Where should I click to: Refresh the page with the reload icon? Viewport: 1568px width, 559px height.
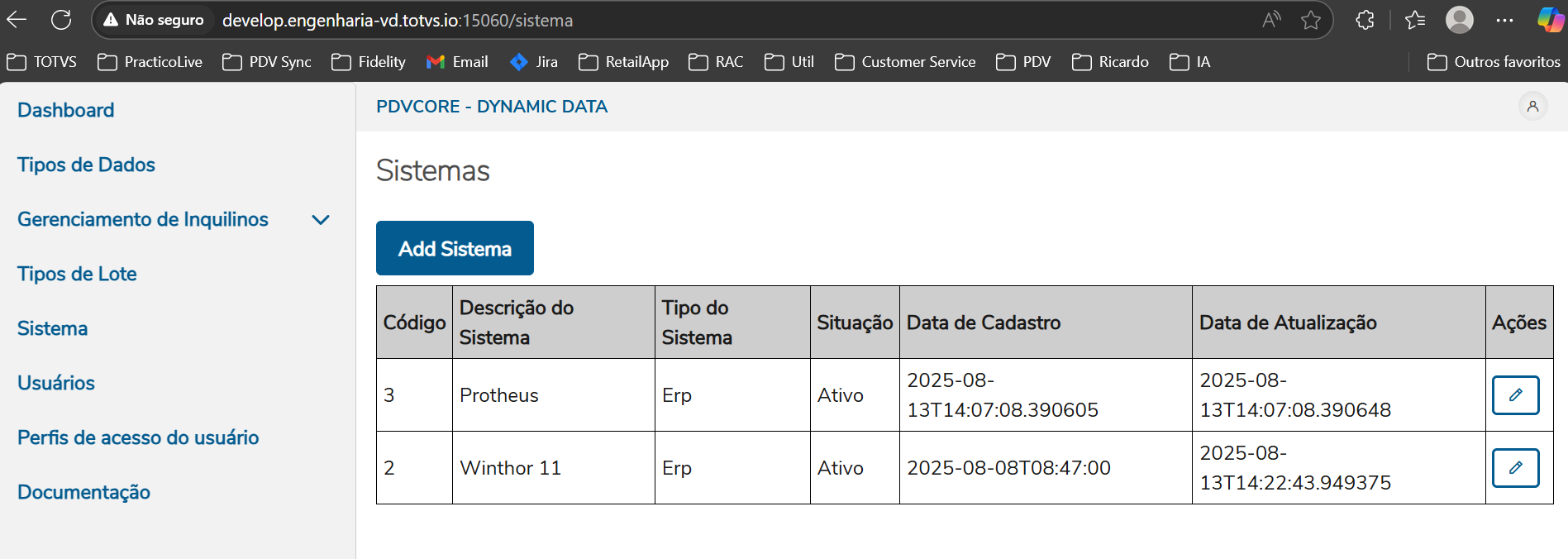(61, 20)
